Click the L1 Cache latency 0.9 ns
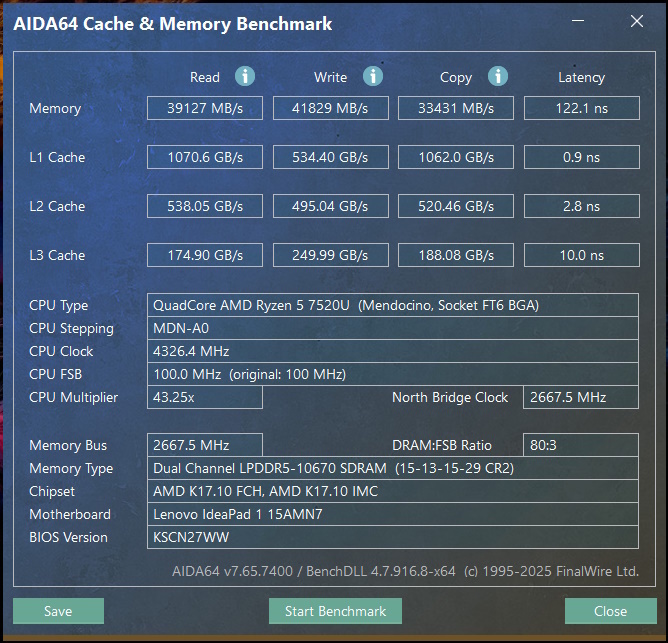Image resolution: width=668 pixels, height=643 pixels. pos(582,157)
